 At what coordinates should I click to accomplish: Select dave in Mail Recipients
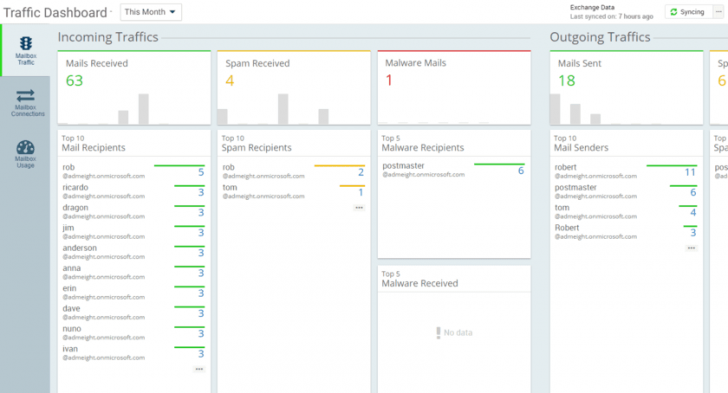(133, 312)
